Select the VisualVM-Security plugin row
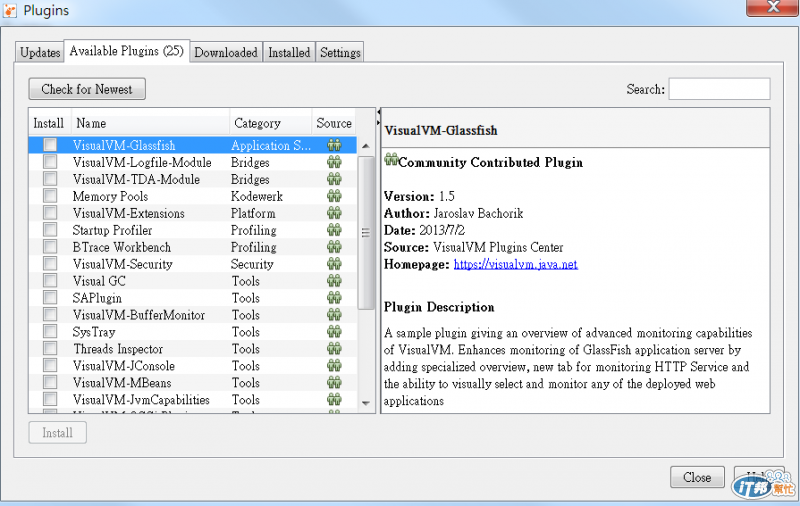The image size is (800, 506). [x=193, y=264]
